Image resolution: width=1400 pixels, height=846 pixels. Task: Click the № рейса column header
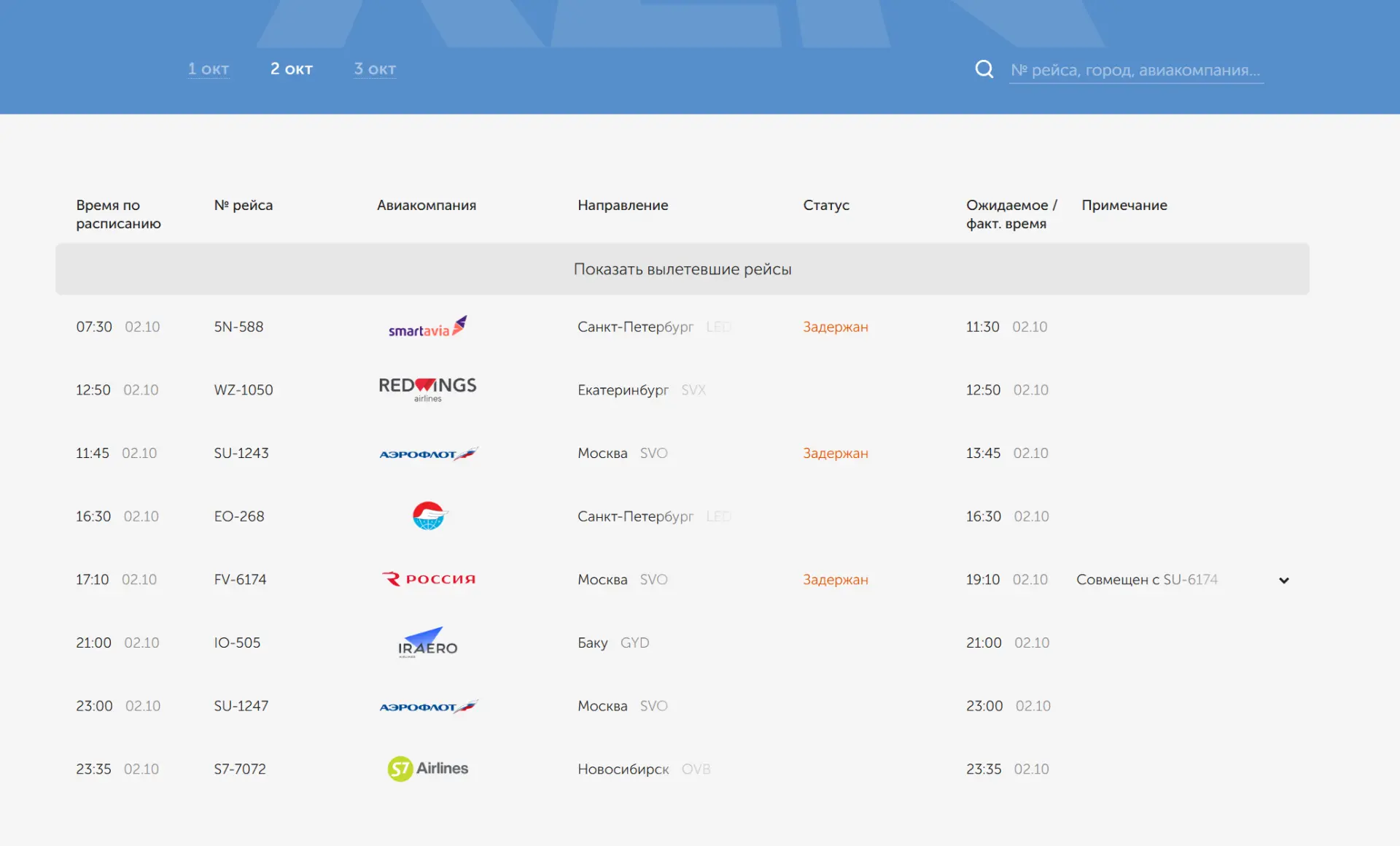click(244, 206)
